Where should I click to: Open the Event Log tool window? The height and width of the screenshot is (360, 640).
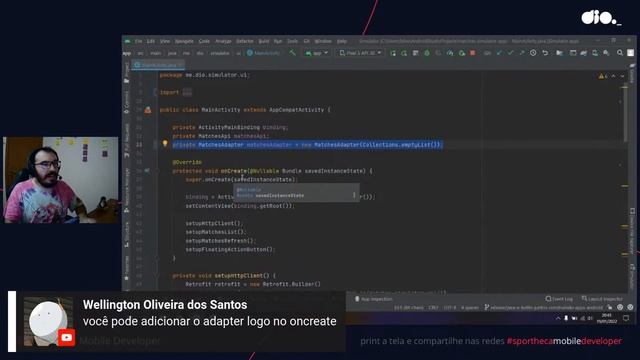(x=559, y=299)
